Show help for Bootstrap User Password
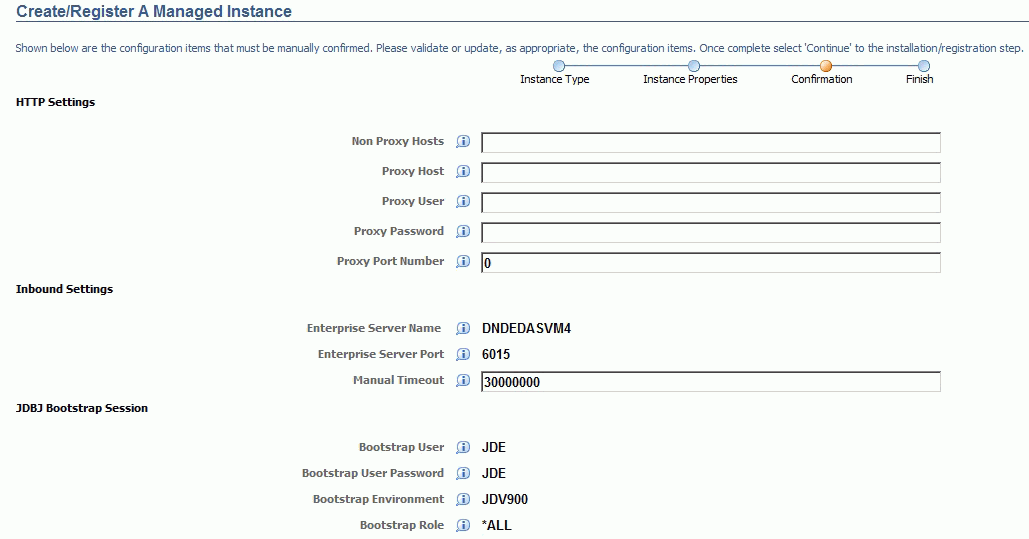 tap(463, 474)
